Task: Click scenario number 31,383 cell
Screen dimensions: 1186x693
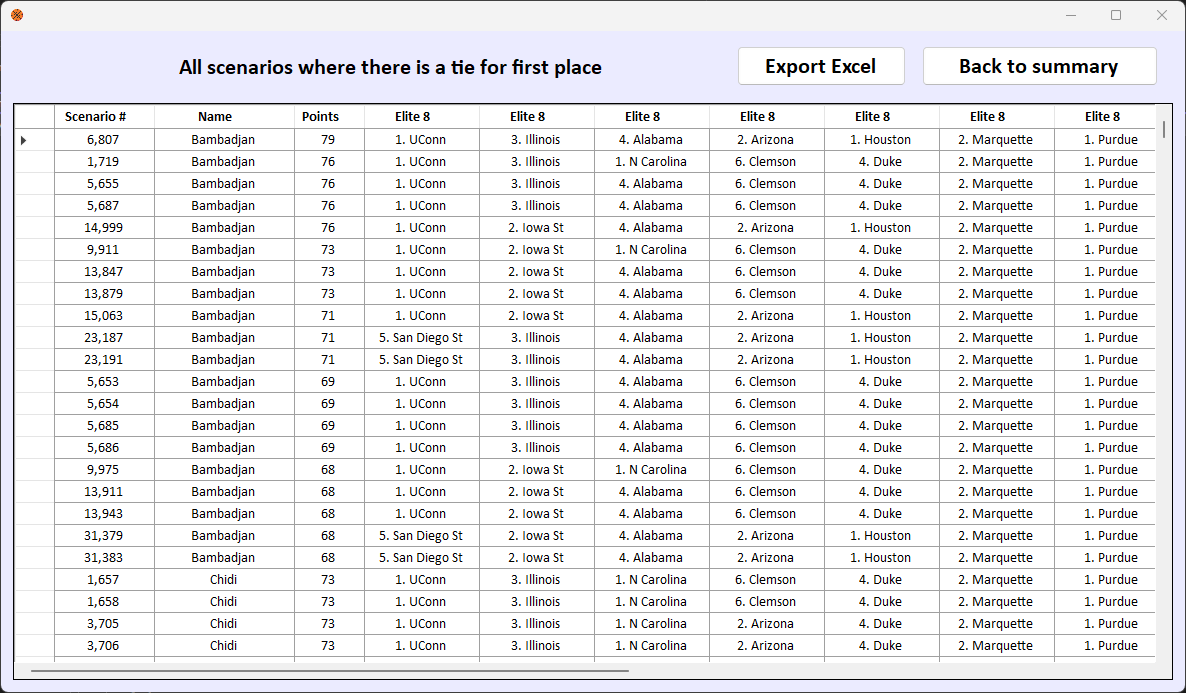Action: coord(104,558)
